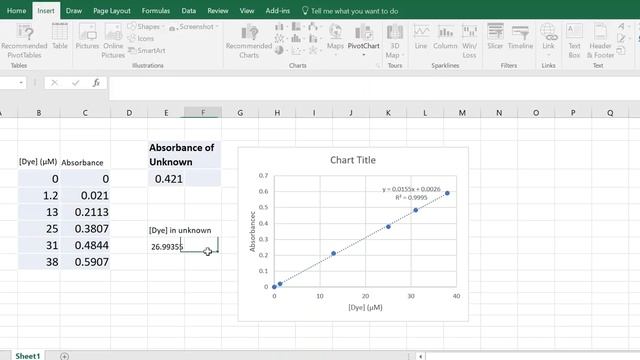
Task: Open Online Pictures
Action: pos(113,41)
